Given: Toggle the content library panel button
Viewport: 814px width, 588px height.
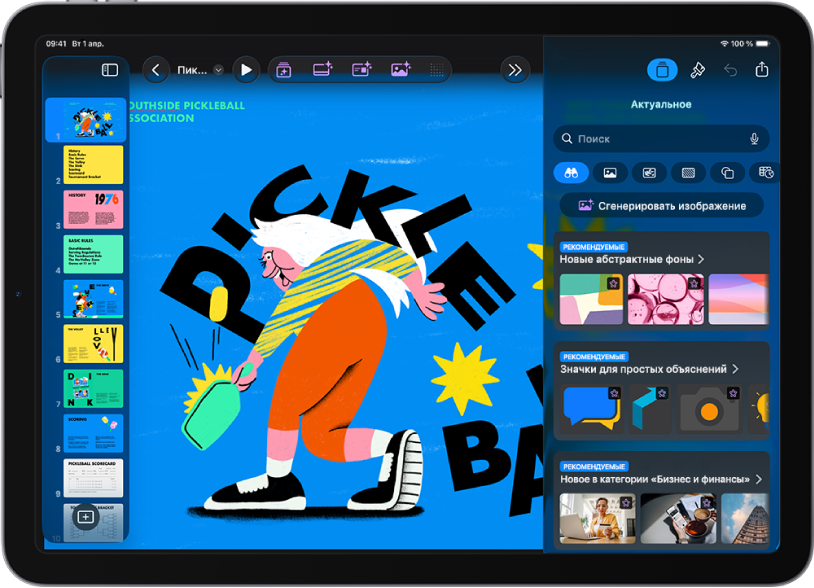Looking at the screenshot, I should (662, 70).
